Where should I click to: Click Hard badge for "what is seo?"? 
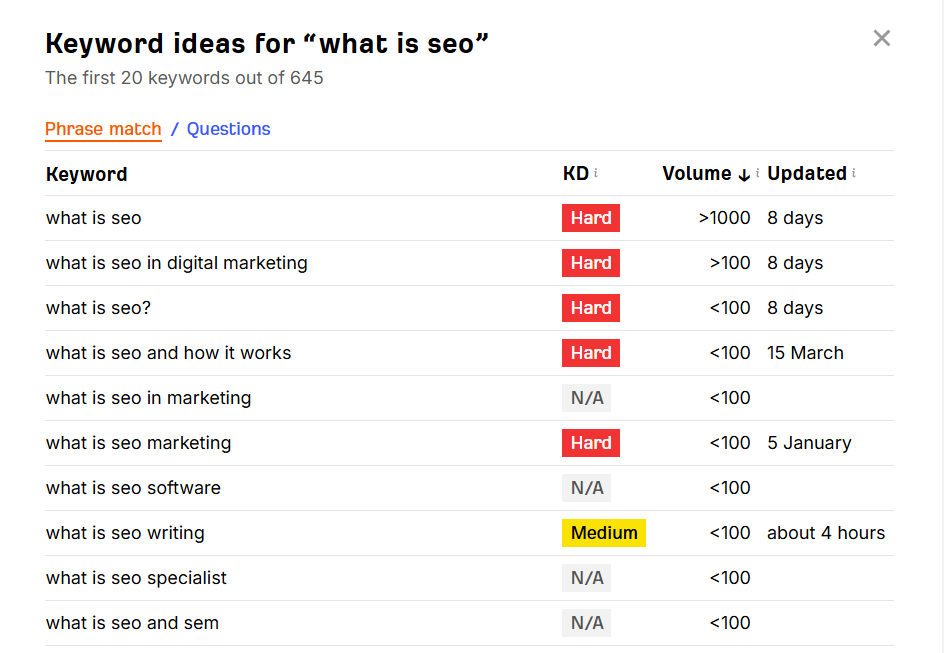(x=591, y=308)
